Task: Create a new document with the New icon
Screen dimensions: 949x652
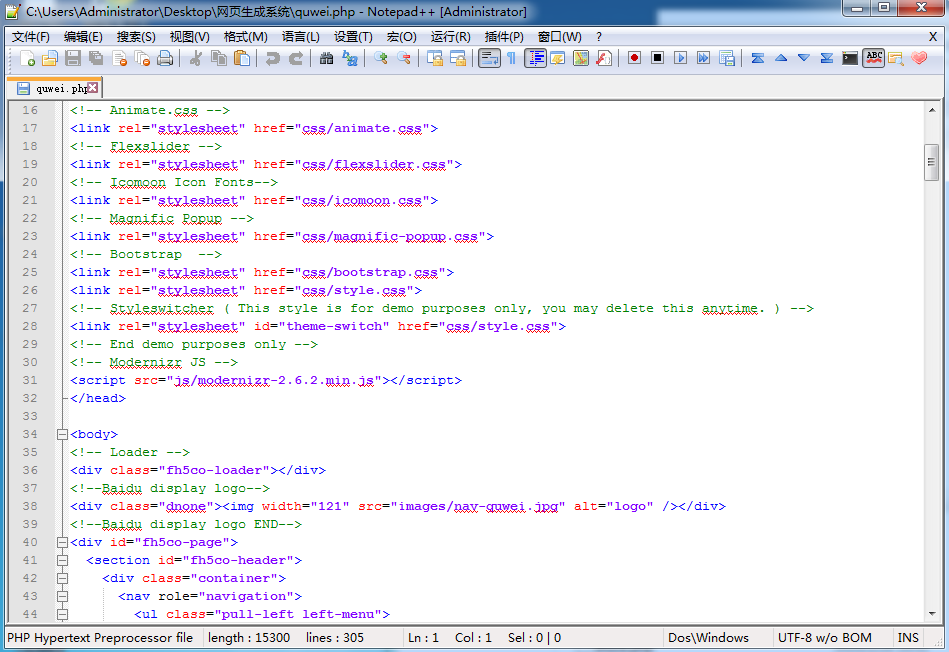Action: 27,58
